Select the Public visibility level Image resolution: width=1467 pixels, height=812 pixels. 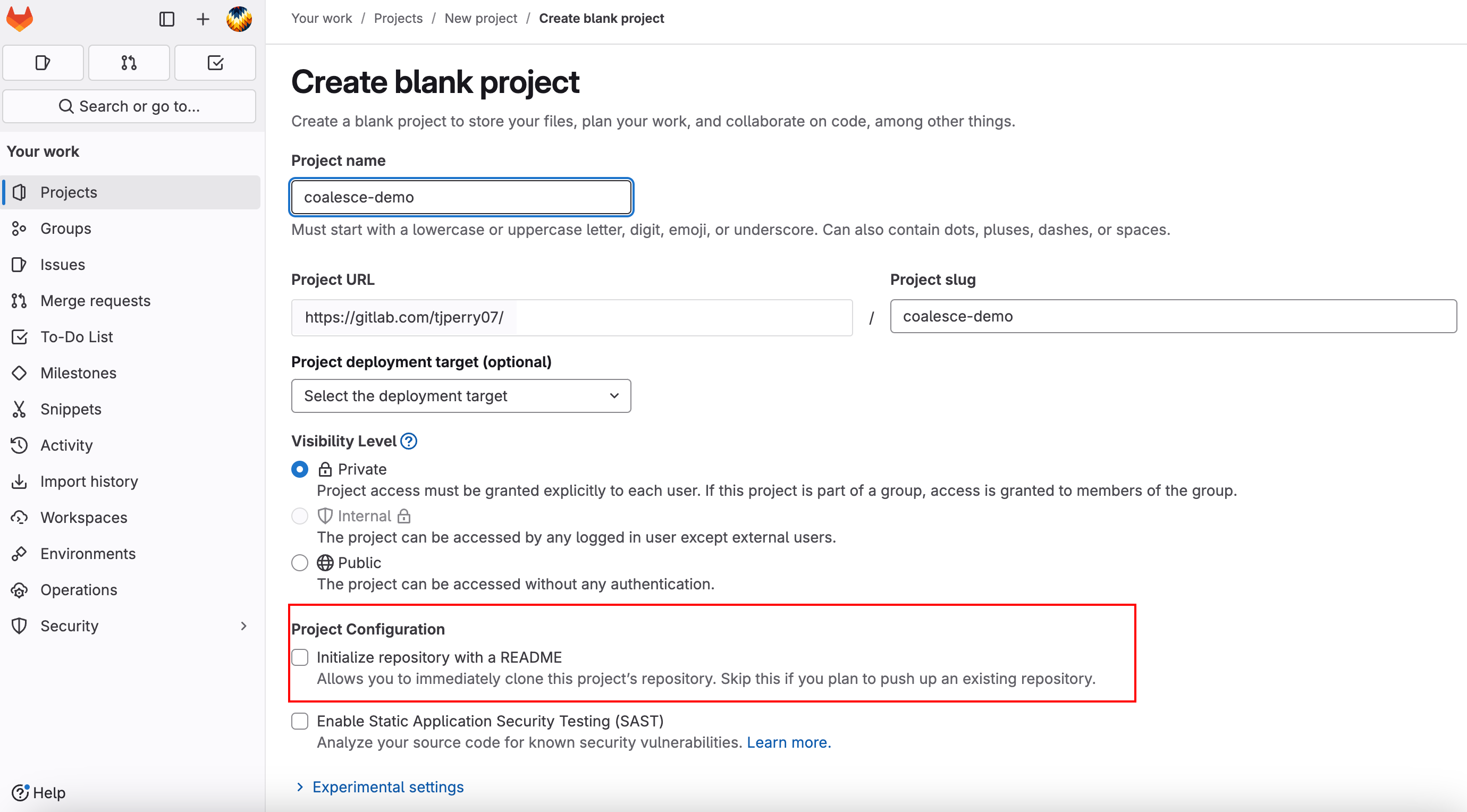(300, 563)
